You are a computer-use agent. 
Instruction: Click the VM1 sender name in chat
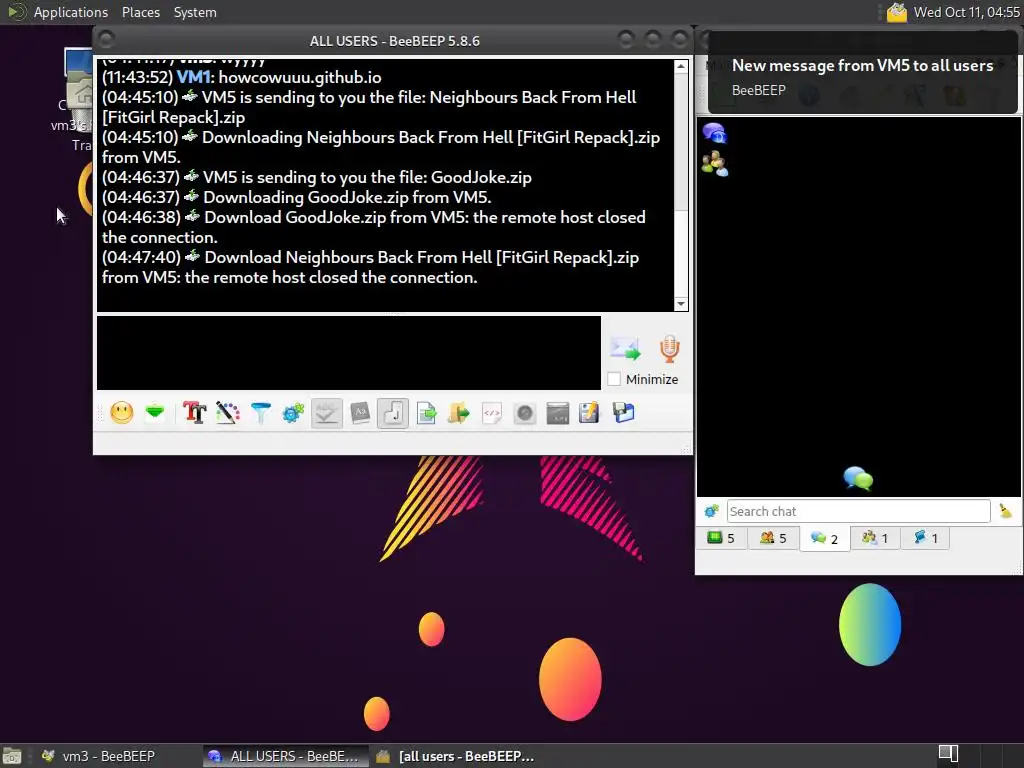point(193,77)
